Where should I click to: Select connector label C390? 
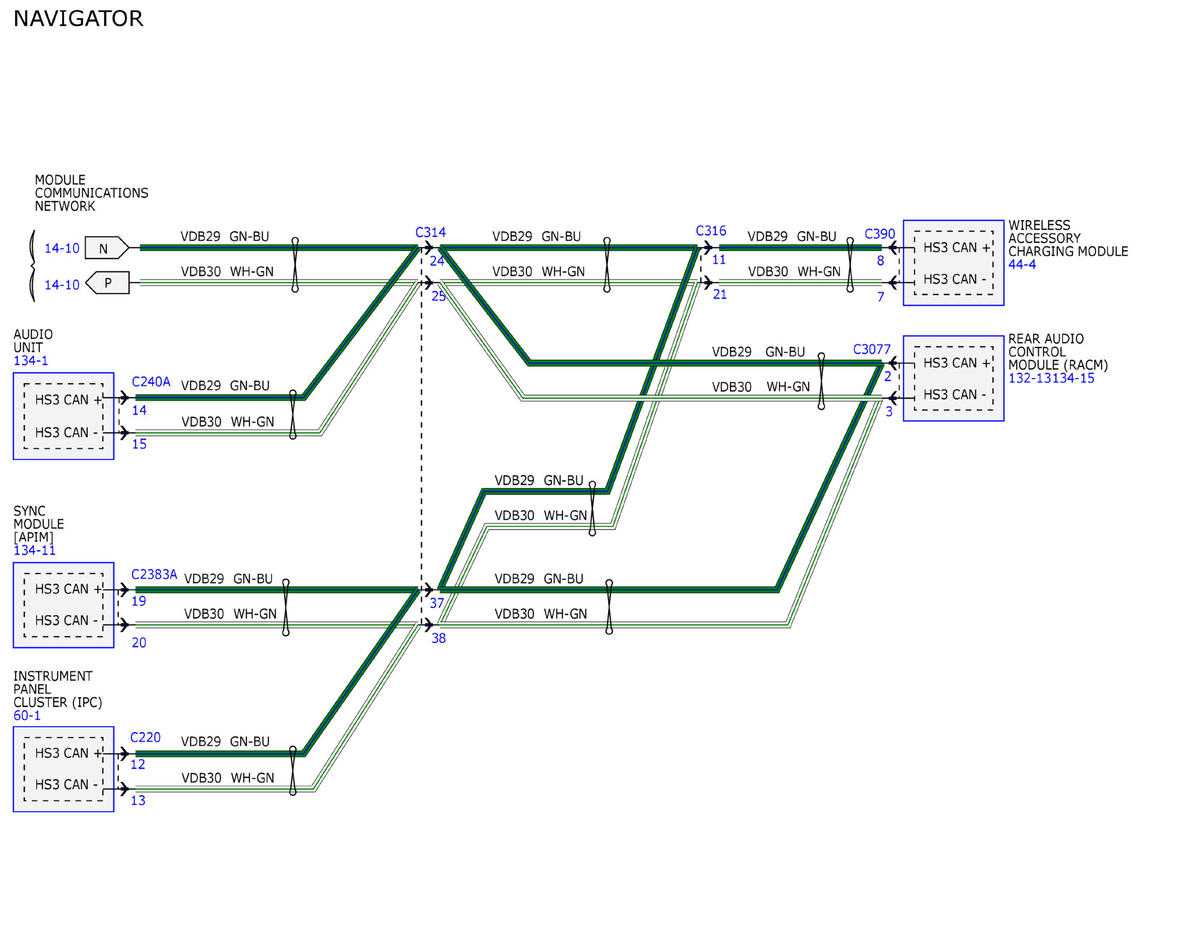tap(880, 234)
